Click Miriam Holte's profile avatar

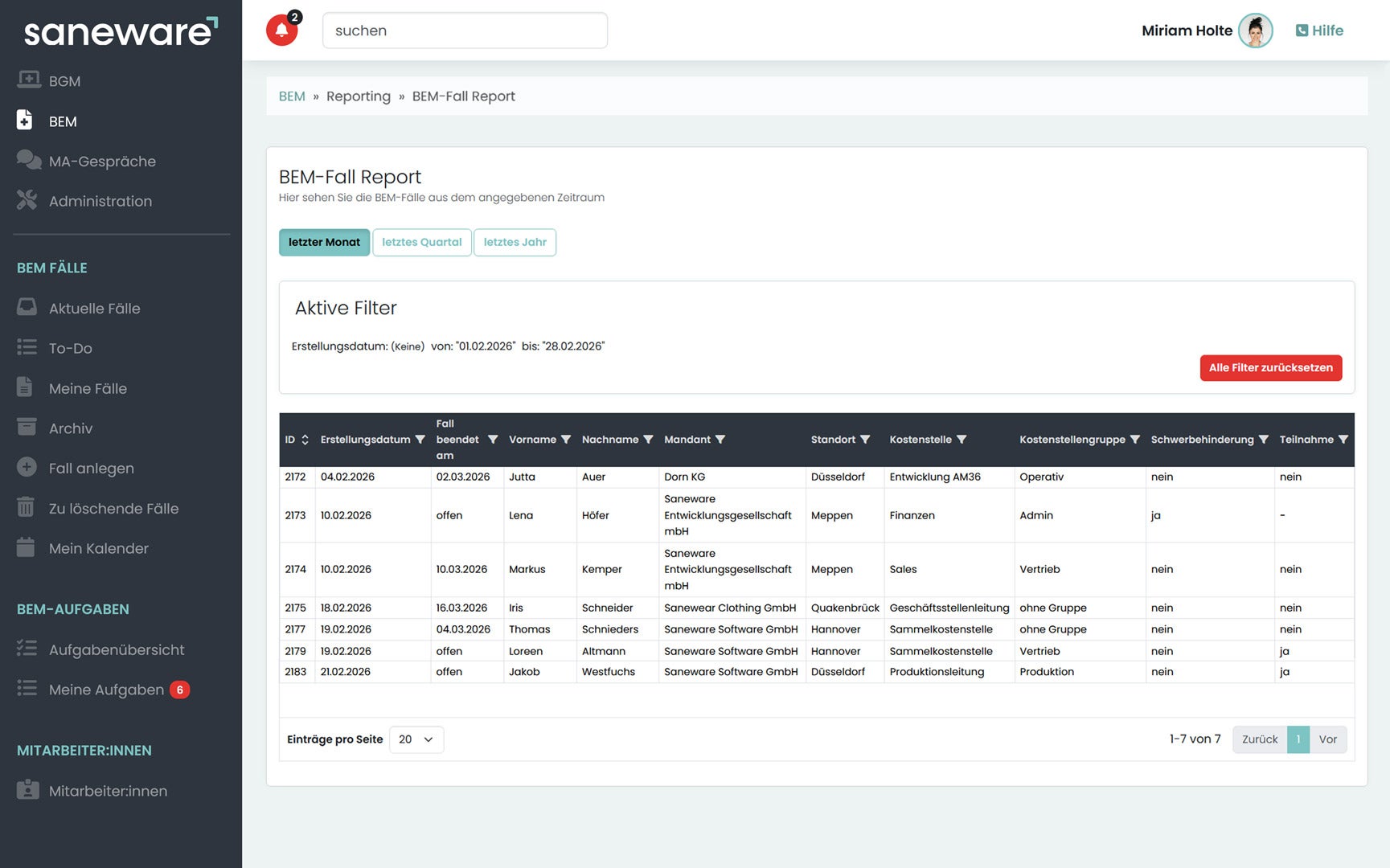(x=1255, y=31)
